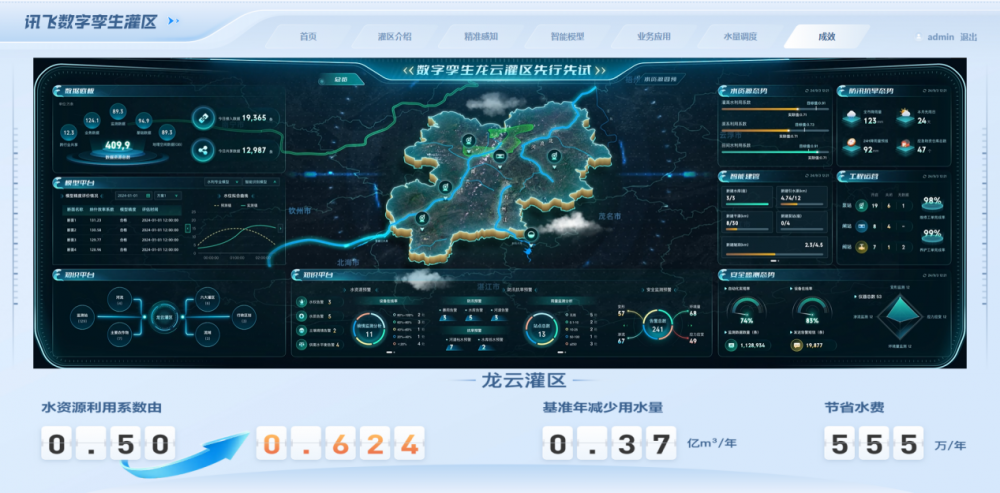This screenshot has width=1000, height=493.
Task: Select the 监测站 graph node
Action: pyautogui.click(x=82, y=317)
